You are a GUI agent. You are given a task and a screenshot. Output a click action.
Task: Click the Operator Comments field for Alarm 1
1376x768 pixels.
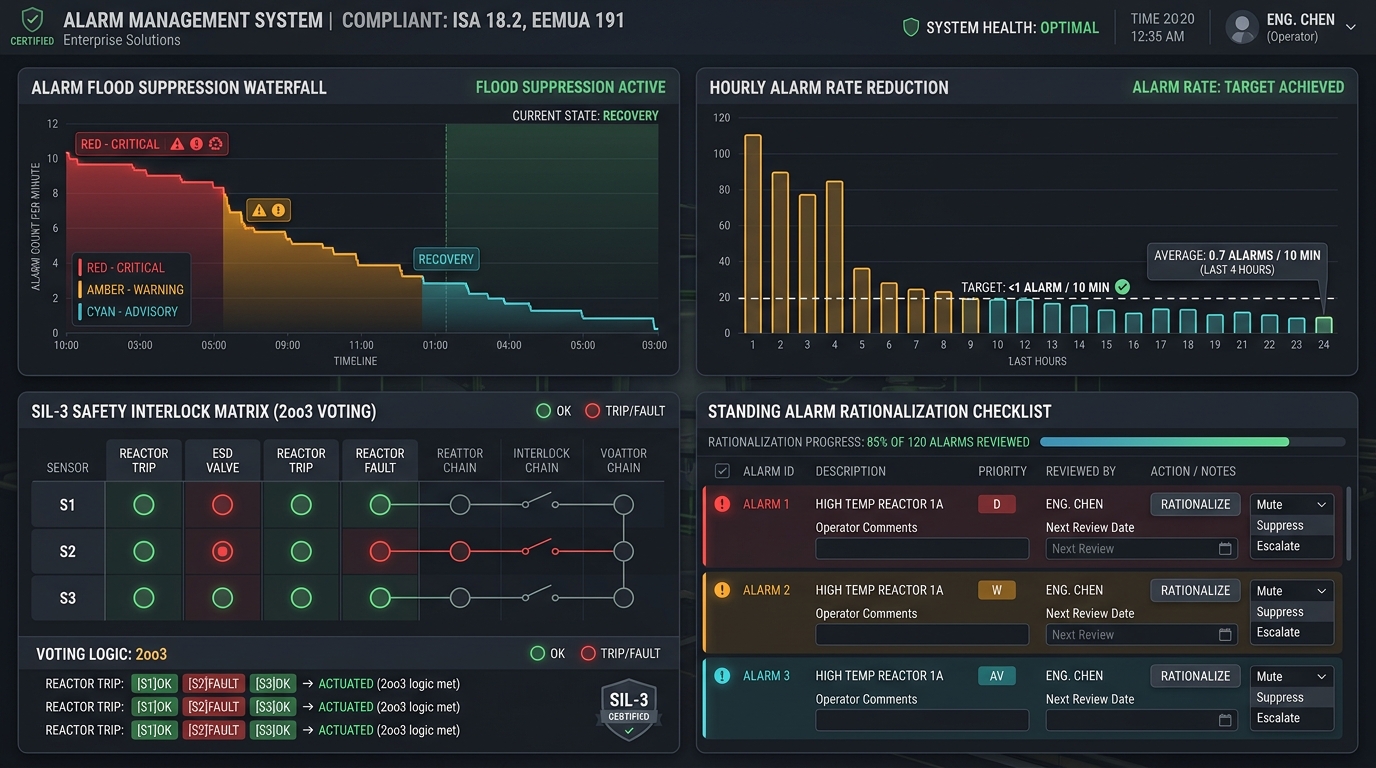click(922, 548)
